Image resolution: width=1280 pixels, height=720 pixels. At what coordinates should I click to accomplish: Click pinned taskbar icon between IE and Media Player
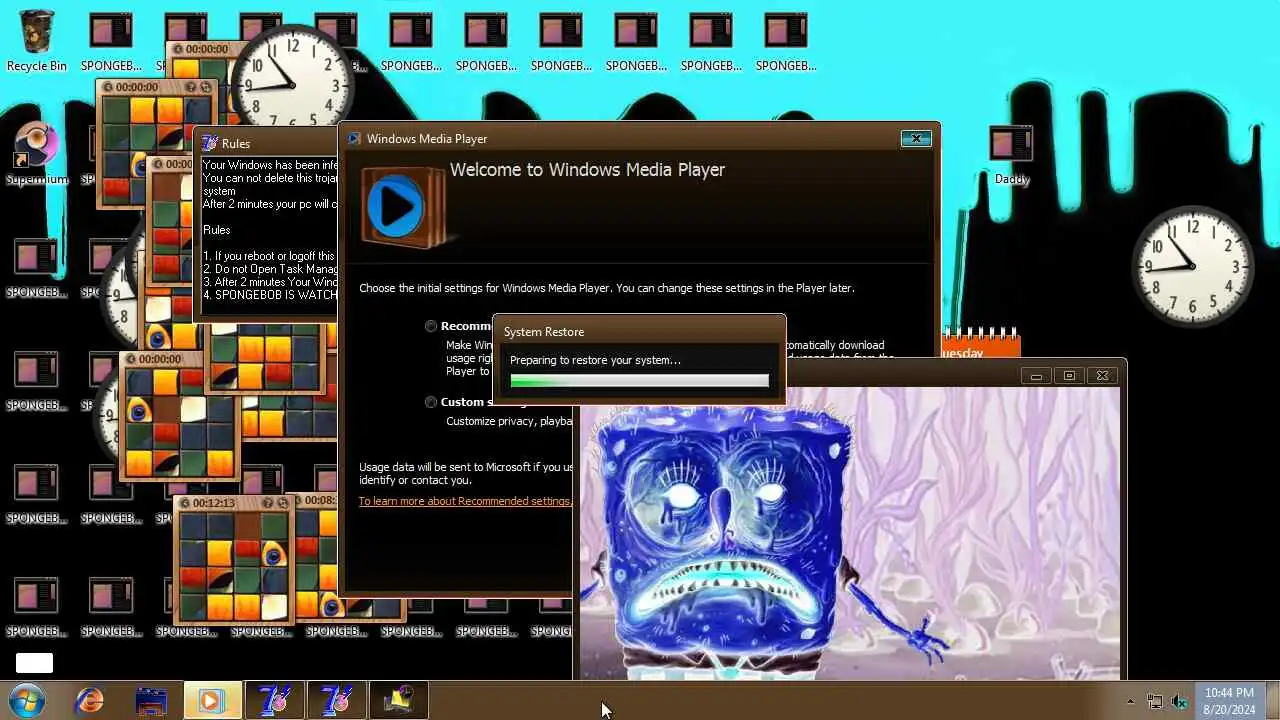(151, 700)
